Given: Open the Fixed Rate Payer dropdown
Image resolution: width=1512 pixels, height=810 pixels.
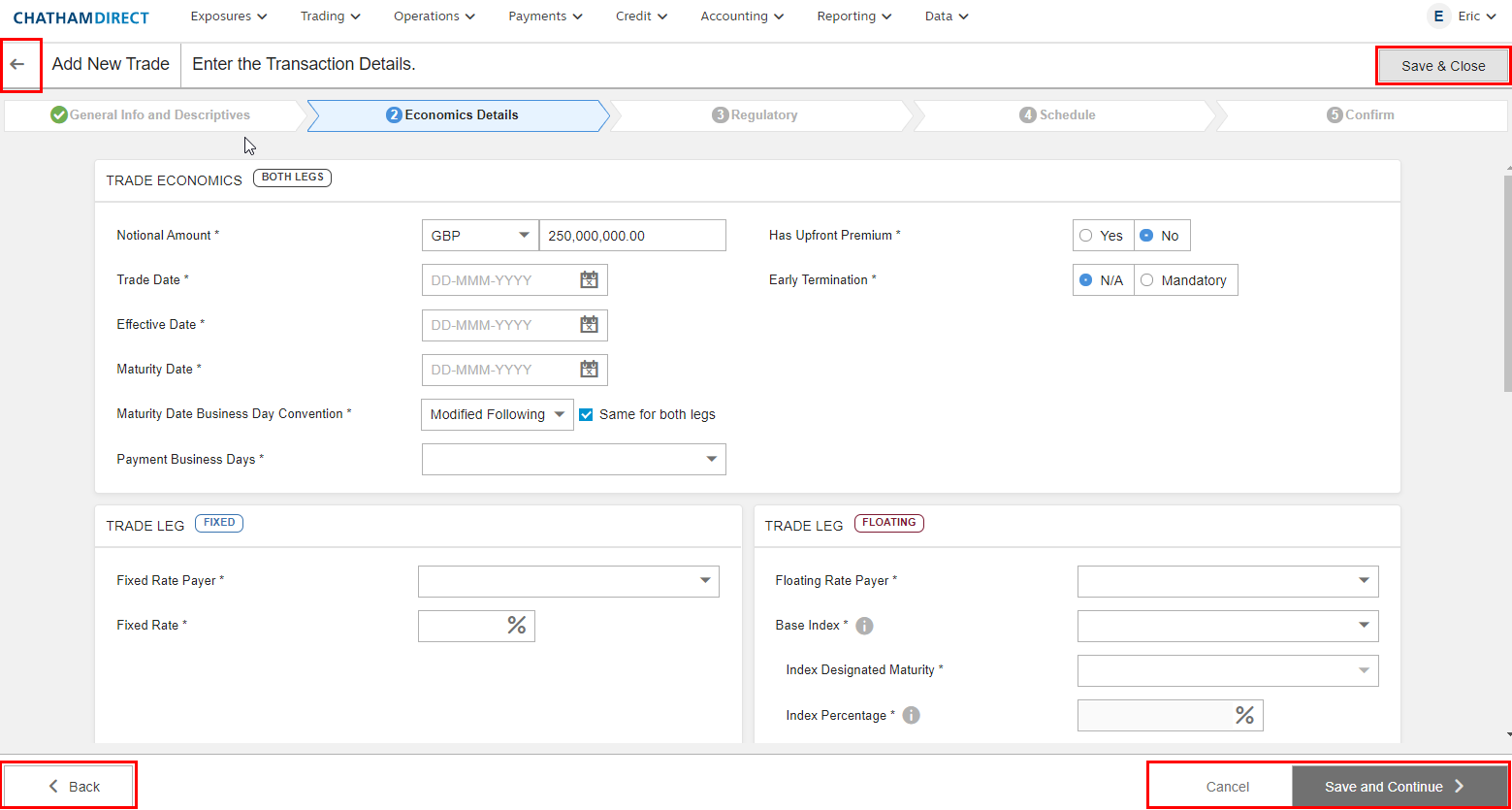Looking at the screenshot, I should [568, 581].
